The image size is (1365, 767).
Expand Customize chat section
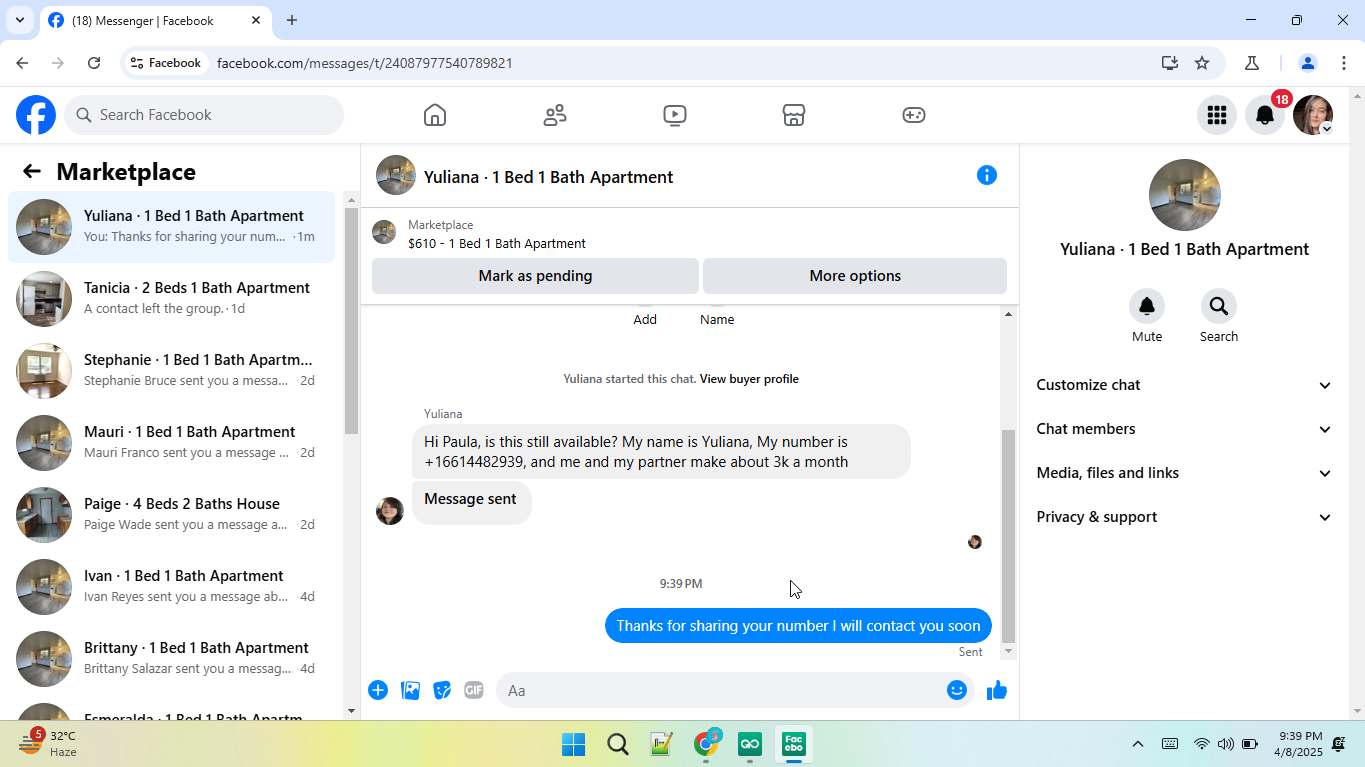click(1185, 385)
